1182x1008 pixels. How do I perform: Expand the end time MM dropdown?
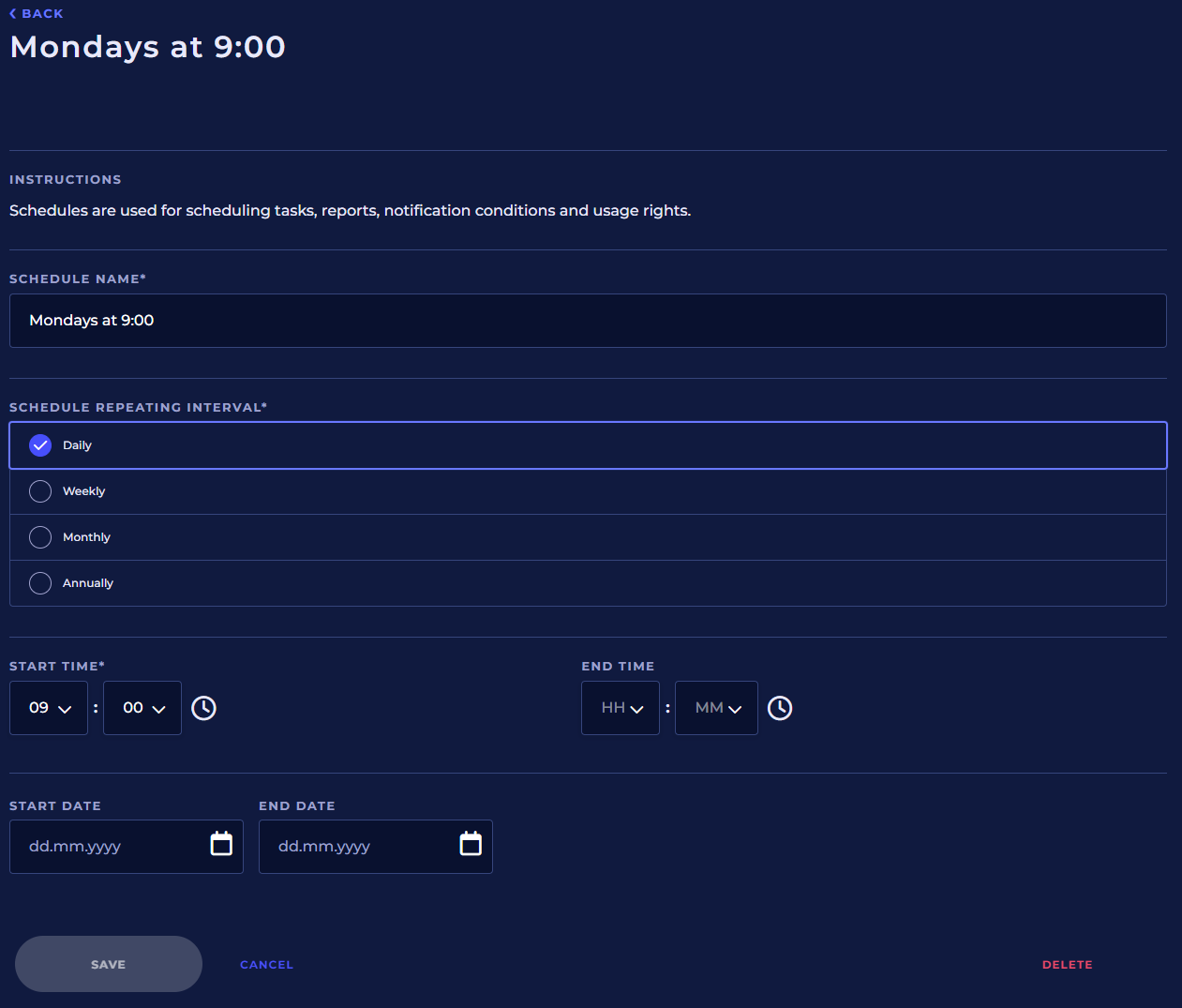click(716, 708)
